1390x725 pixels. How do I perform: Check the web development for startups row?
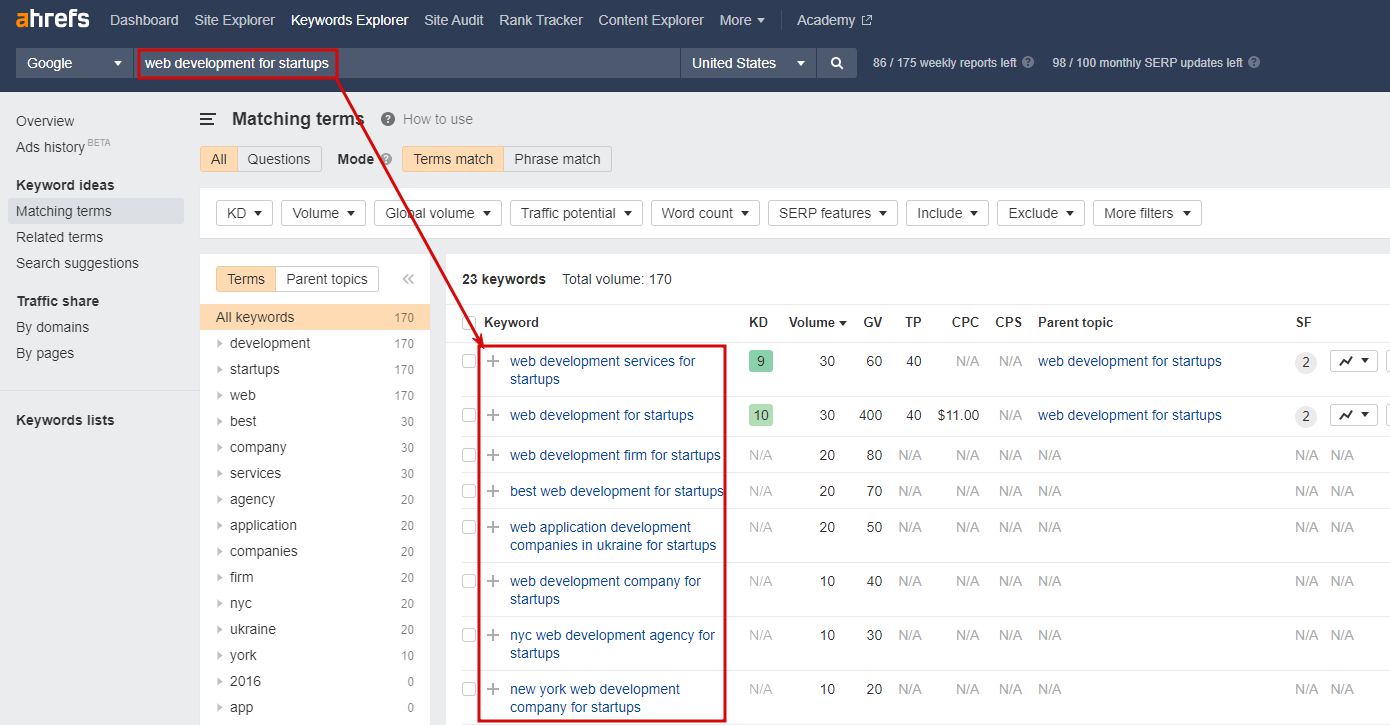coord(469,415)
